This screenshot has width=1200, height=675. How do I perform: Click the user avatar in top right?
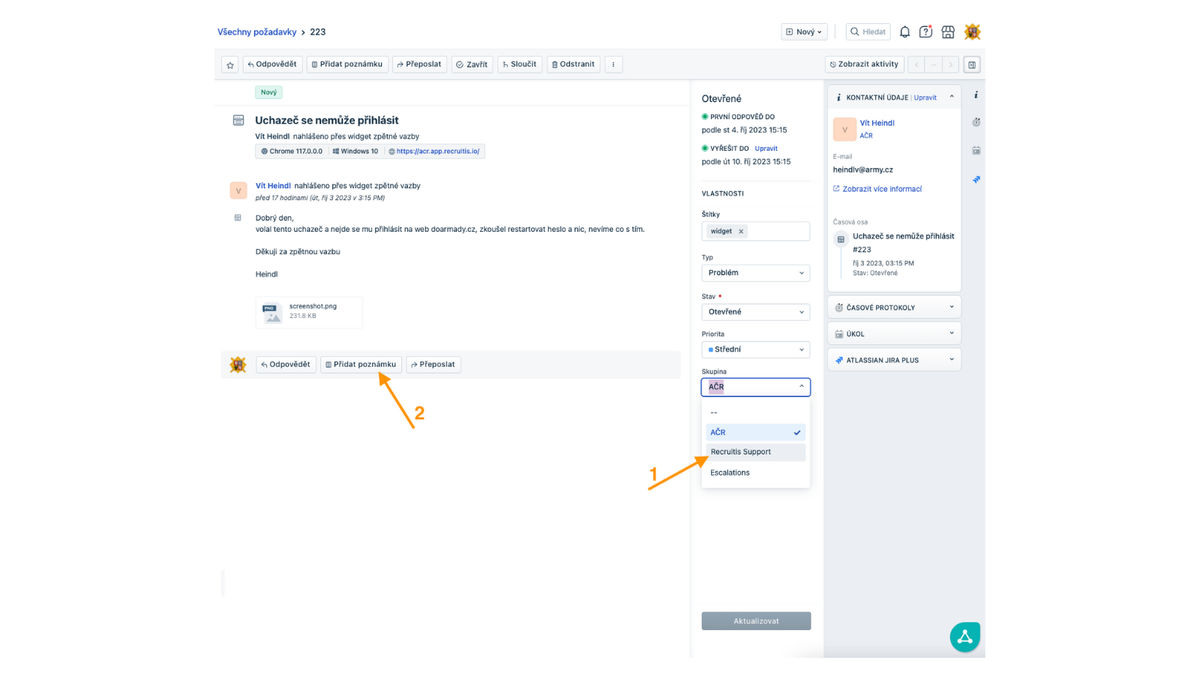[972, 32]
